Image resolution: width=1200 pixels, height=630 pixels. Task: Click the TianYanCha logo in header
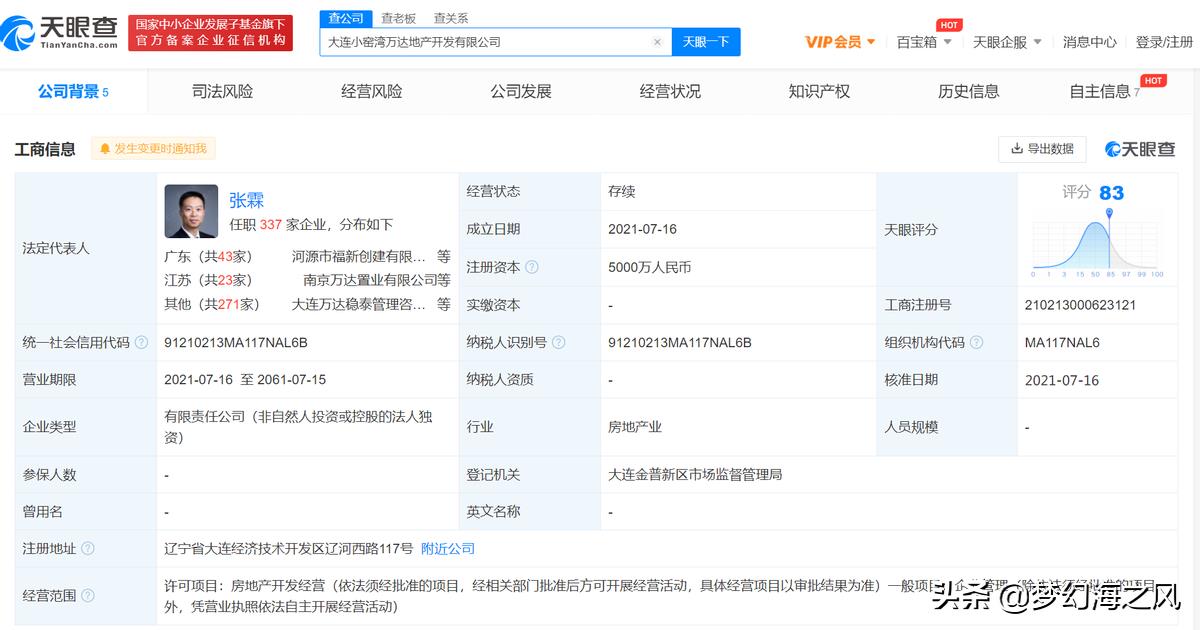(60, 32)
